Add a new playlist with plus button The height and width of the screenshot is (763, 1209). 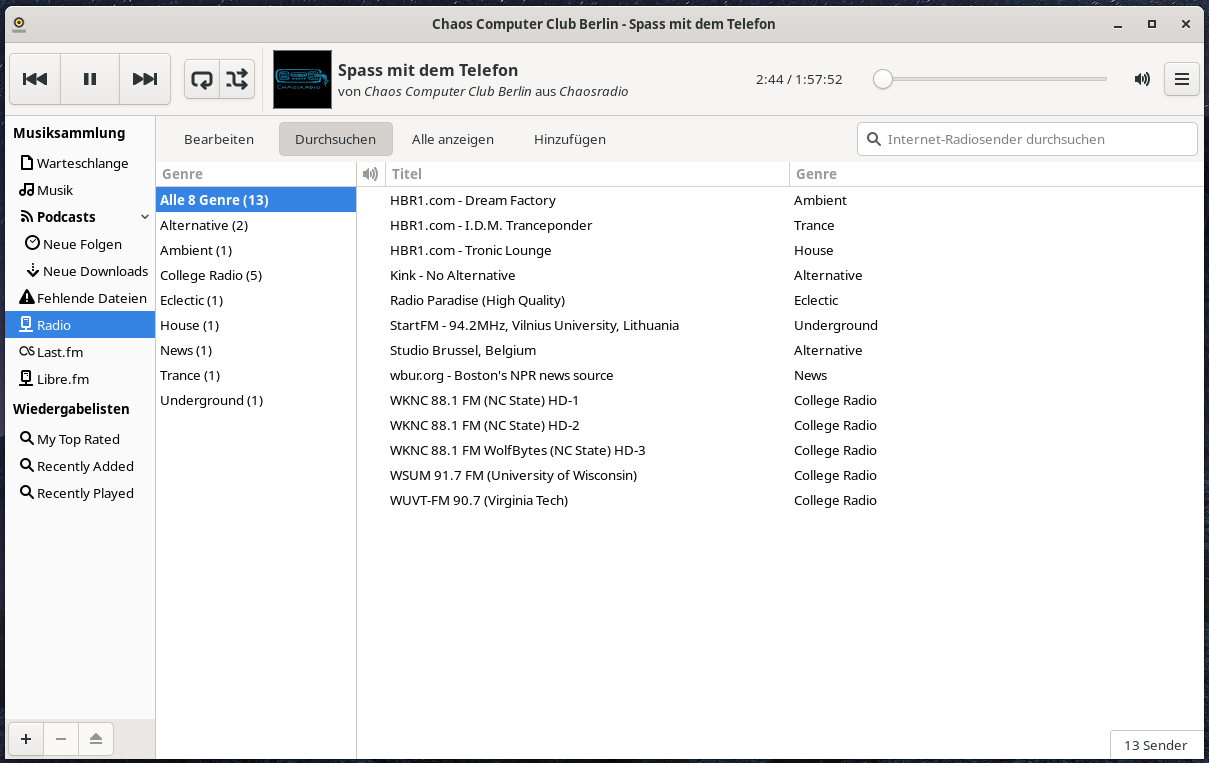coord(26,739)
